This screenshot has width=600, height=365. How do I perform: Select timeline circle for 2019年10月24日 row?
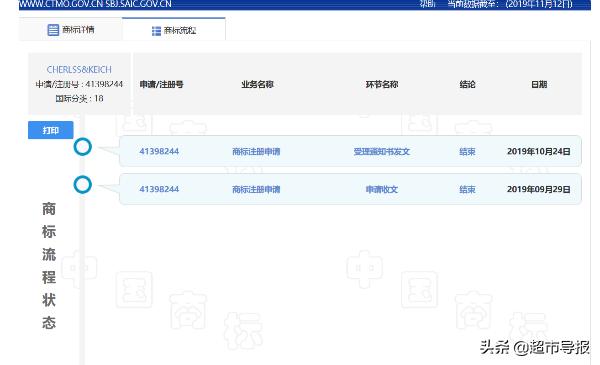click(x=83, y=147)
